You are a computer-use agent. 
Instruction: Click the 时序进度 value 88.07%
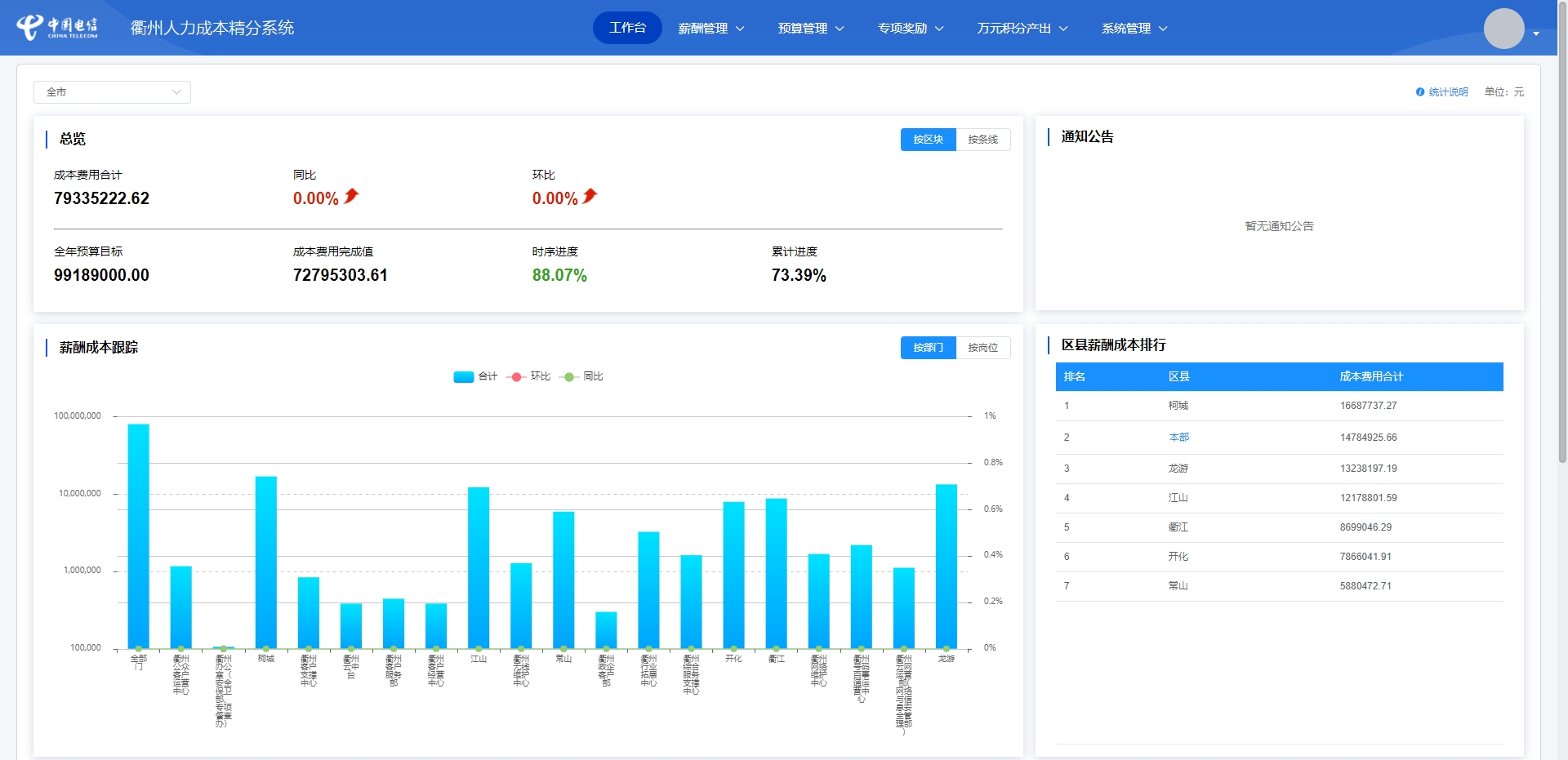point(559,275)
